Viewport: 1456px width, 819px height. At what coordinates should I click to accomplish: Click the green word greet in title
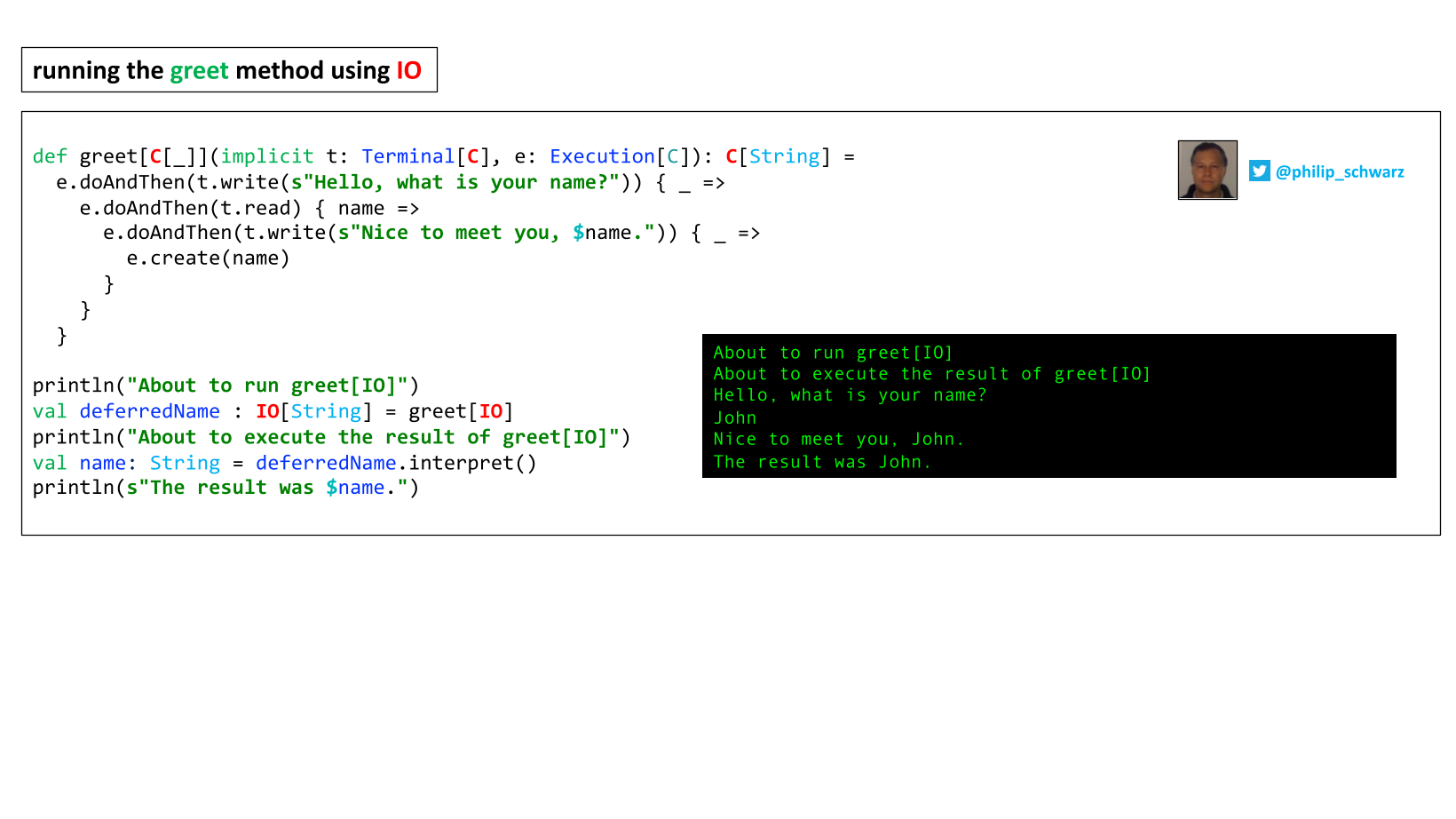pyautogui.click(x=199, y=71)
